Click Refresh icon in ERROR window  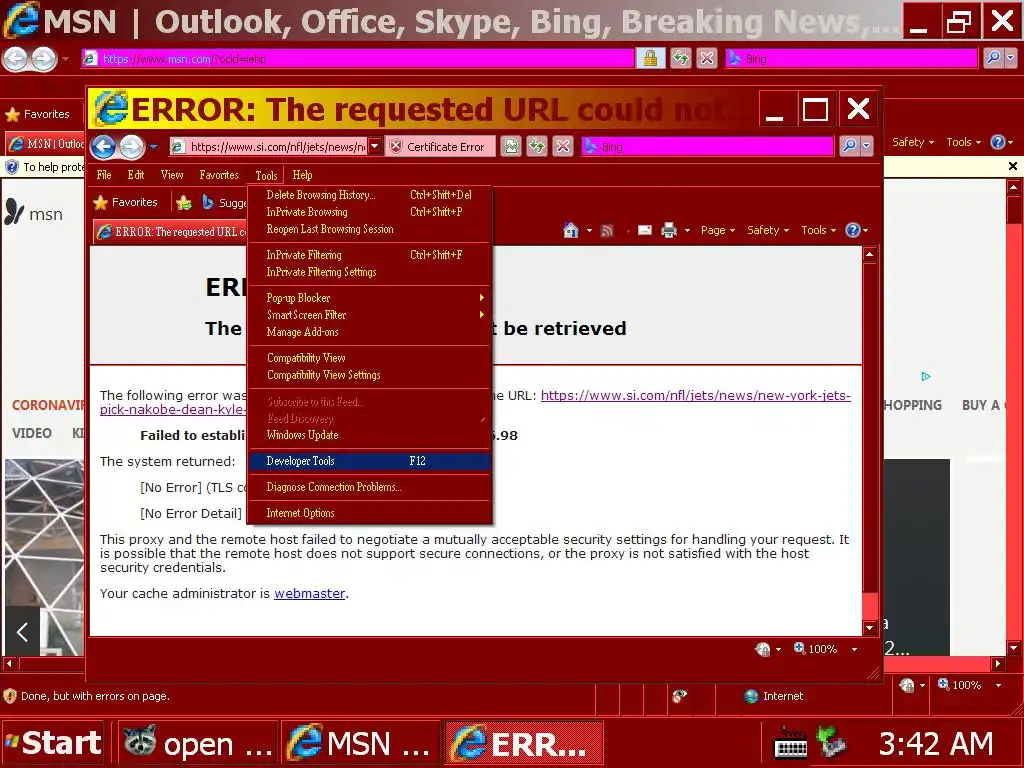[537, 146]
